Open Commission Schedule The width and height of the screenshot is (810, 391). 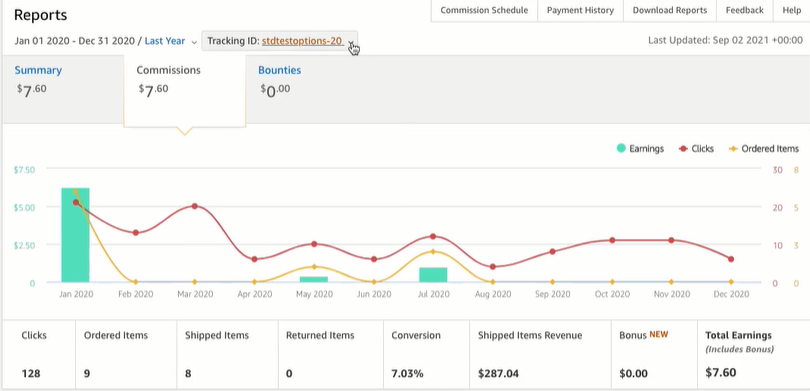pos(484,10)
